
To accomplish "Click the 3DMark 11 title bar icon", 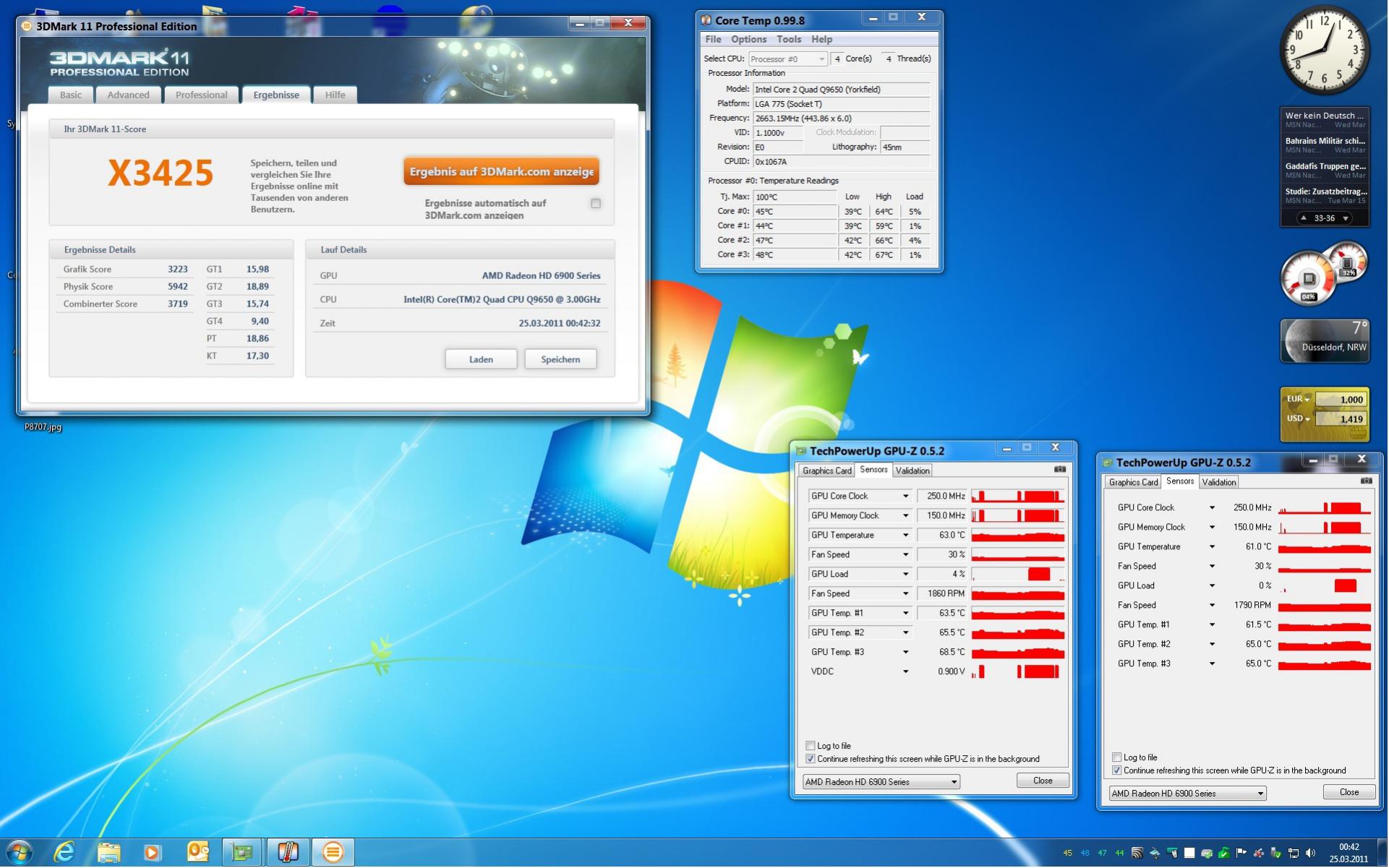I will (x=27, y=27).
